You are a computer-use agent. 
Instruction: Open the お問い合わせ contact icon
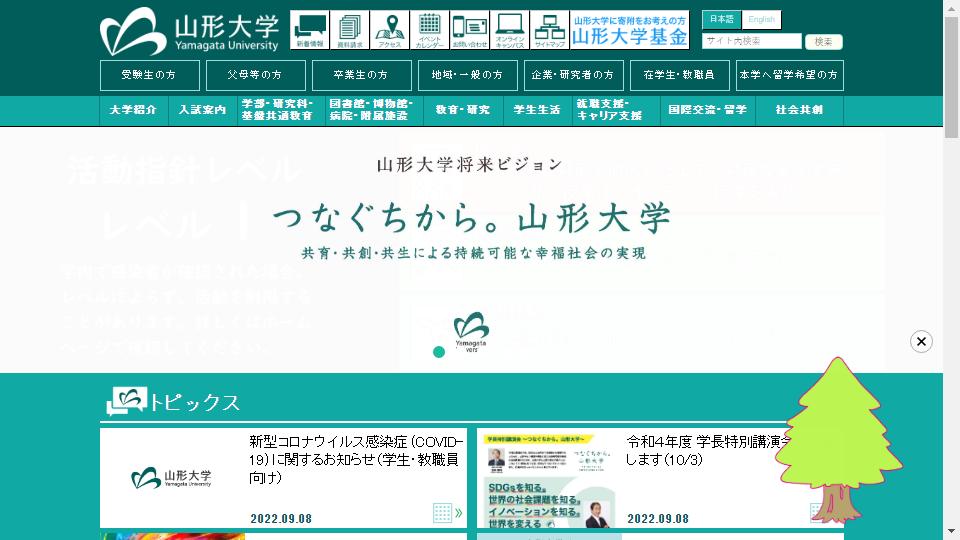click(x=470, y=29)
